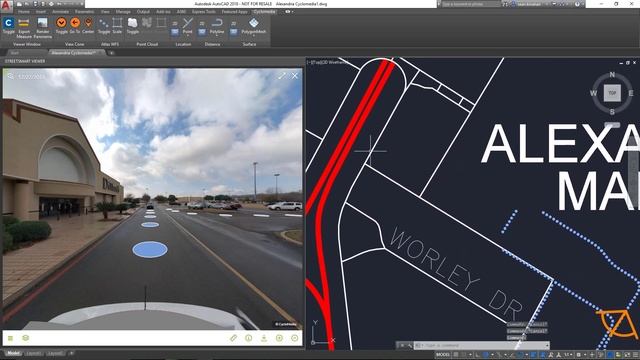The image size is (640, 360).
Task: Click the TOP face of the ViewCube
Action: [612, 93]
